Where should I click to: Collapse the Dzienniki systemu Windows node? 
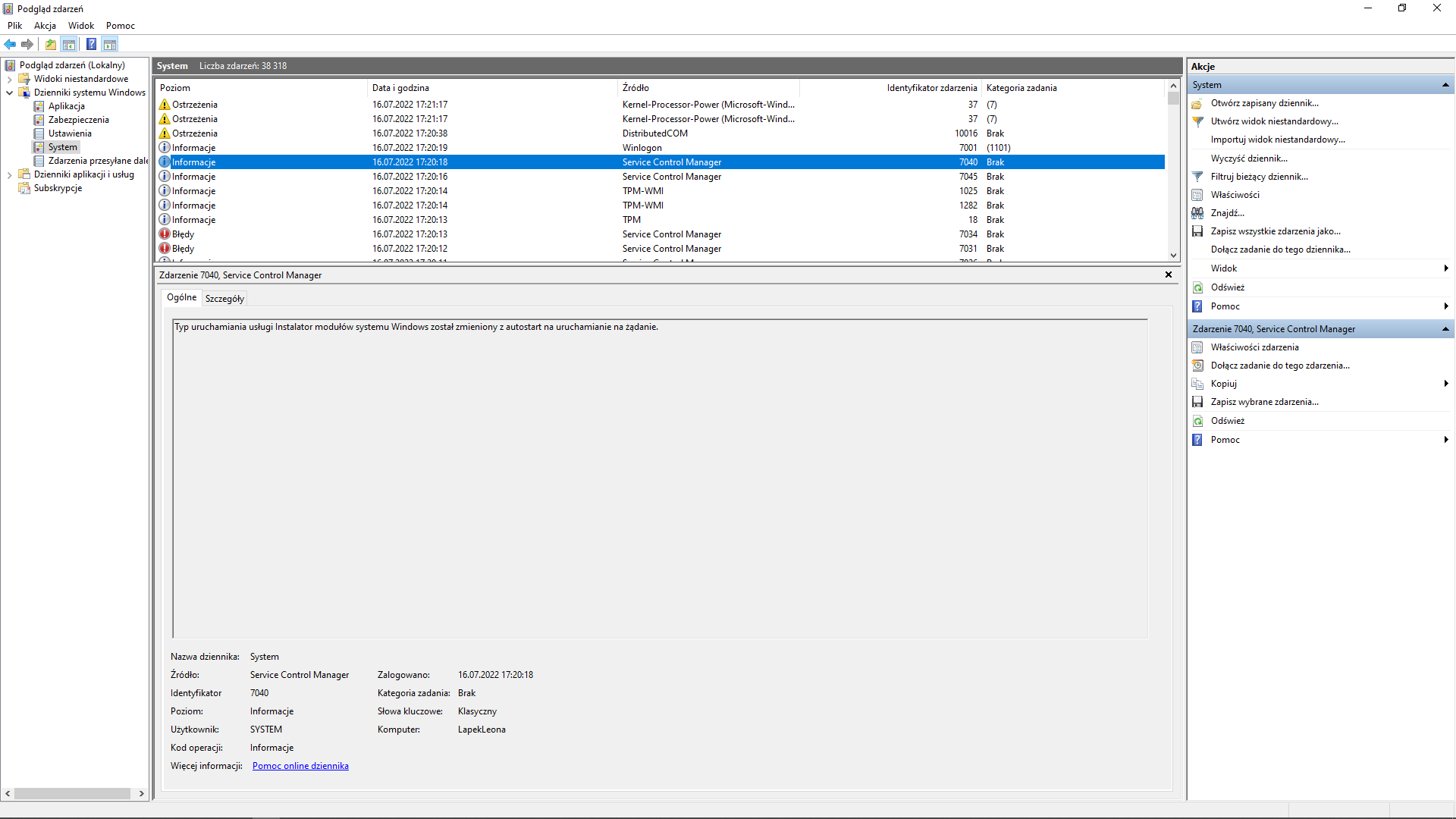click(x=9, y=93)
